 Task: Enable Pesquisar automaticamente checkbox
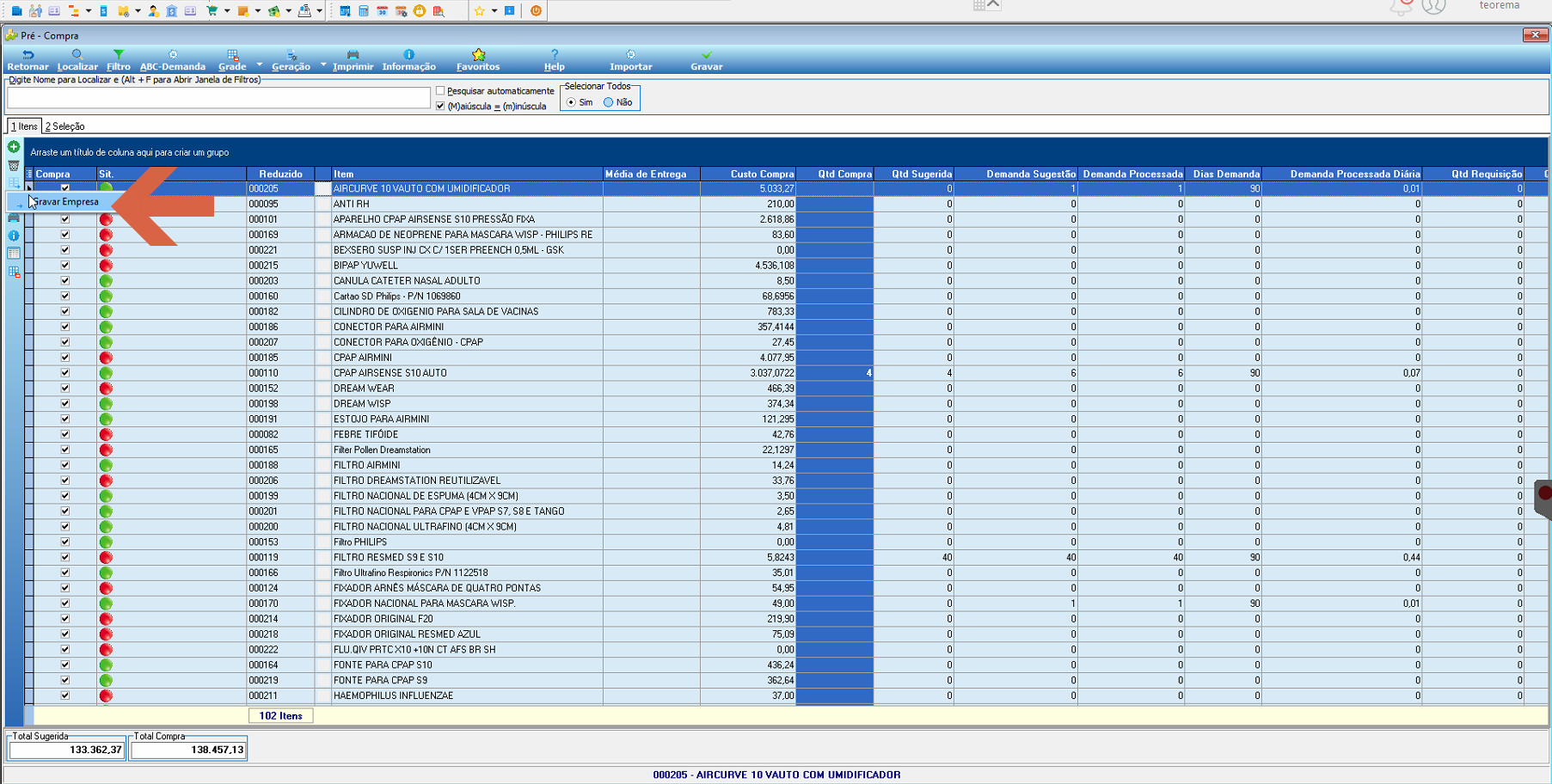click(x=440, y=90)
